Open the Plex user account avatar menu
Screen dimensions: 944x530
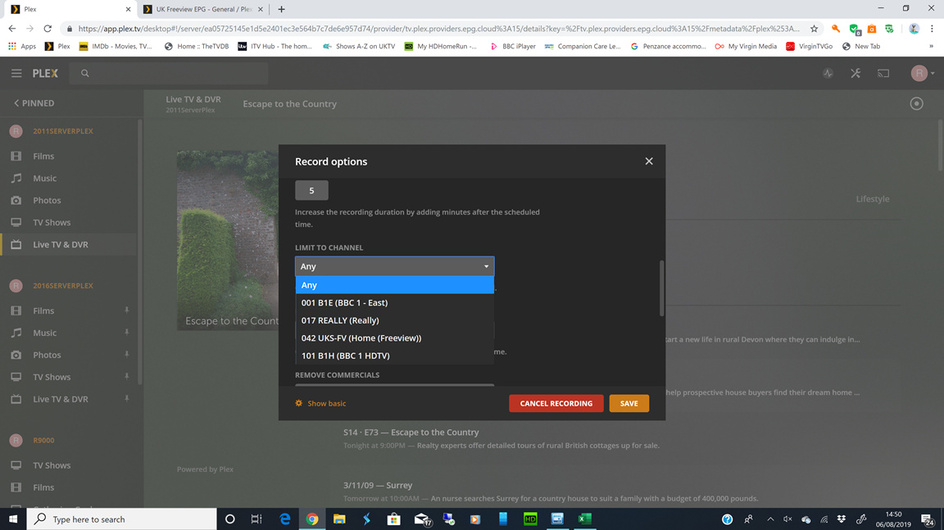pos(922,73)
